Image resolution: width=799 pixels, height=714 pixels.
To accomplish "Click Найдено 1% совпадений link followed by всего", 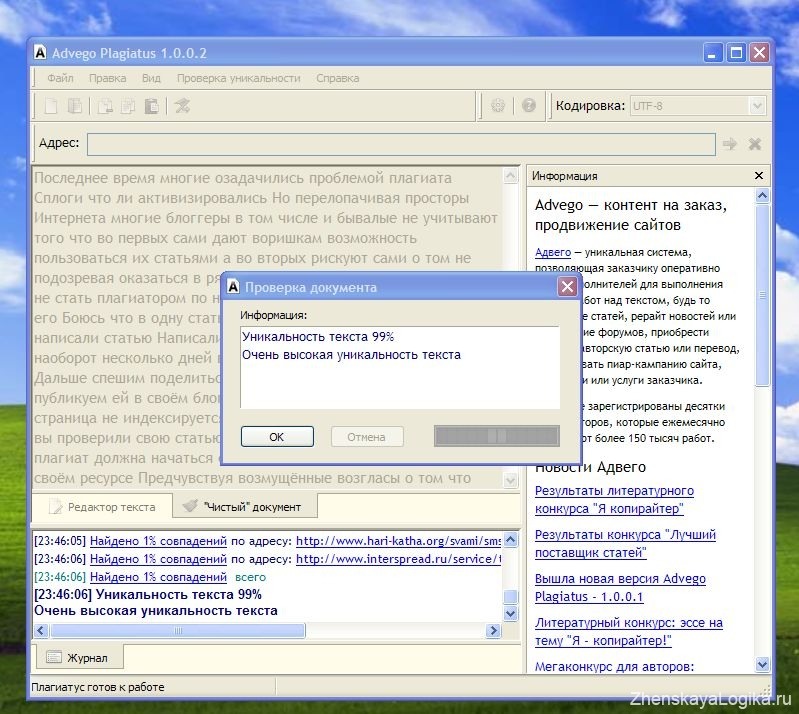I will tap(158, 577).
